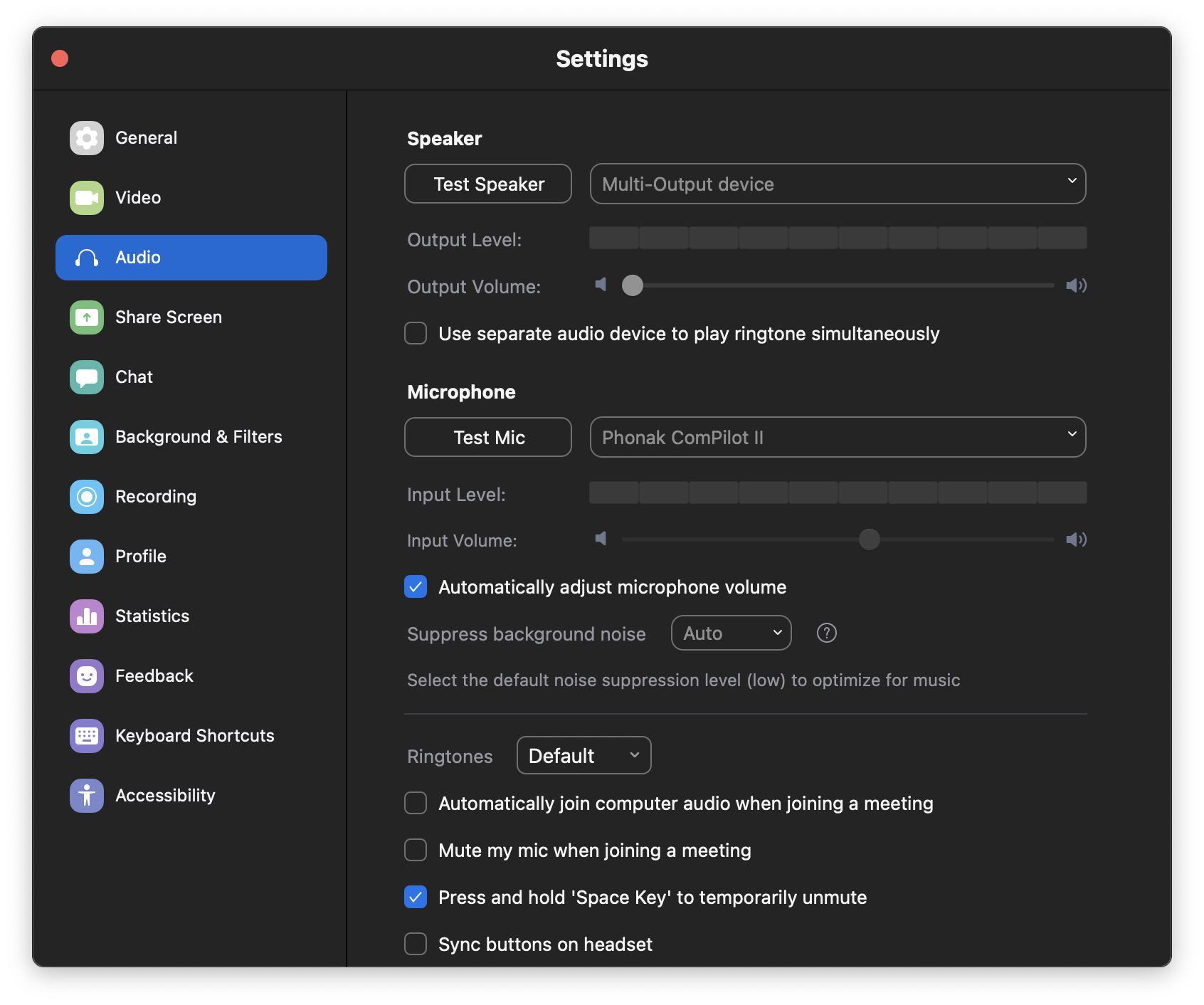Open the Accessibility settings tab
Viewport: 1204px width, 1005px height.
(x=191, y=796)
